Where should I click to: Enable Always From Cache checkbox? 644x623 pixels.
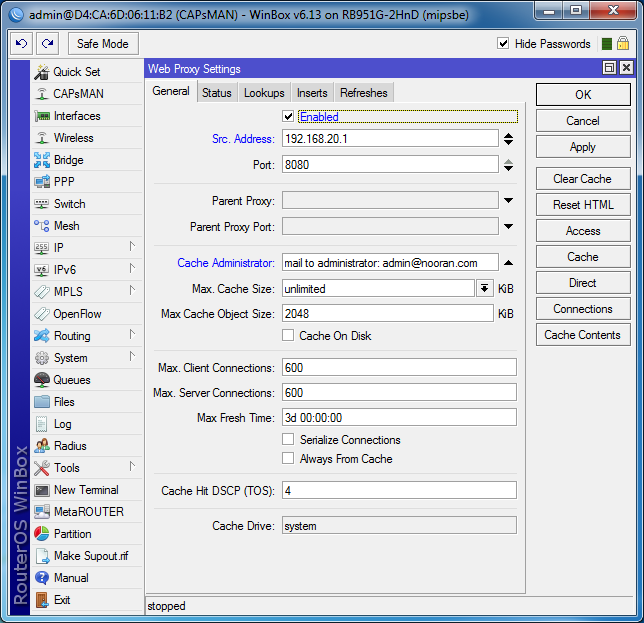pos(288,458)
